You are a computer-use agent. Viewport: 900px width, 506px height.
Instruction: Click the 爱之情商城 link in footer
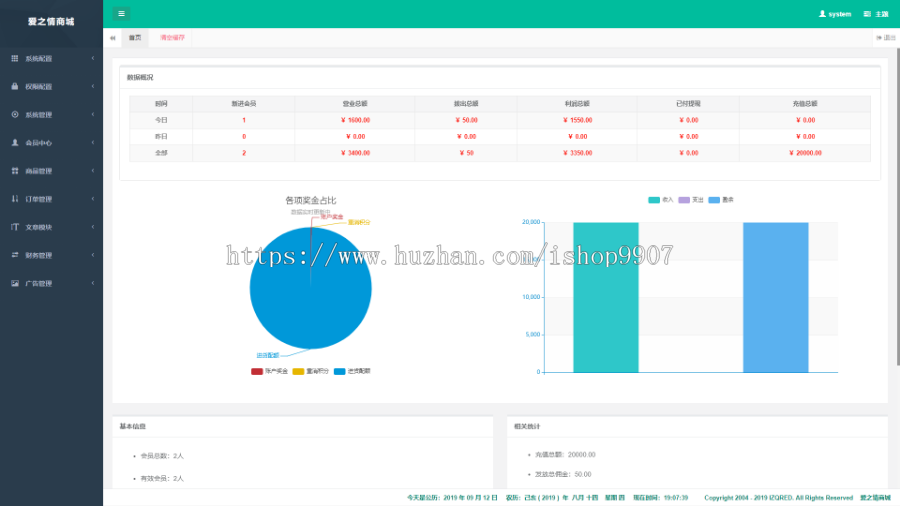pos(875,498)
